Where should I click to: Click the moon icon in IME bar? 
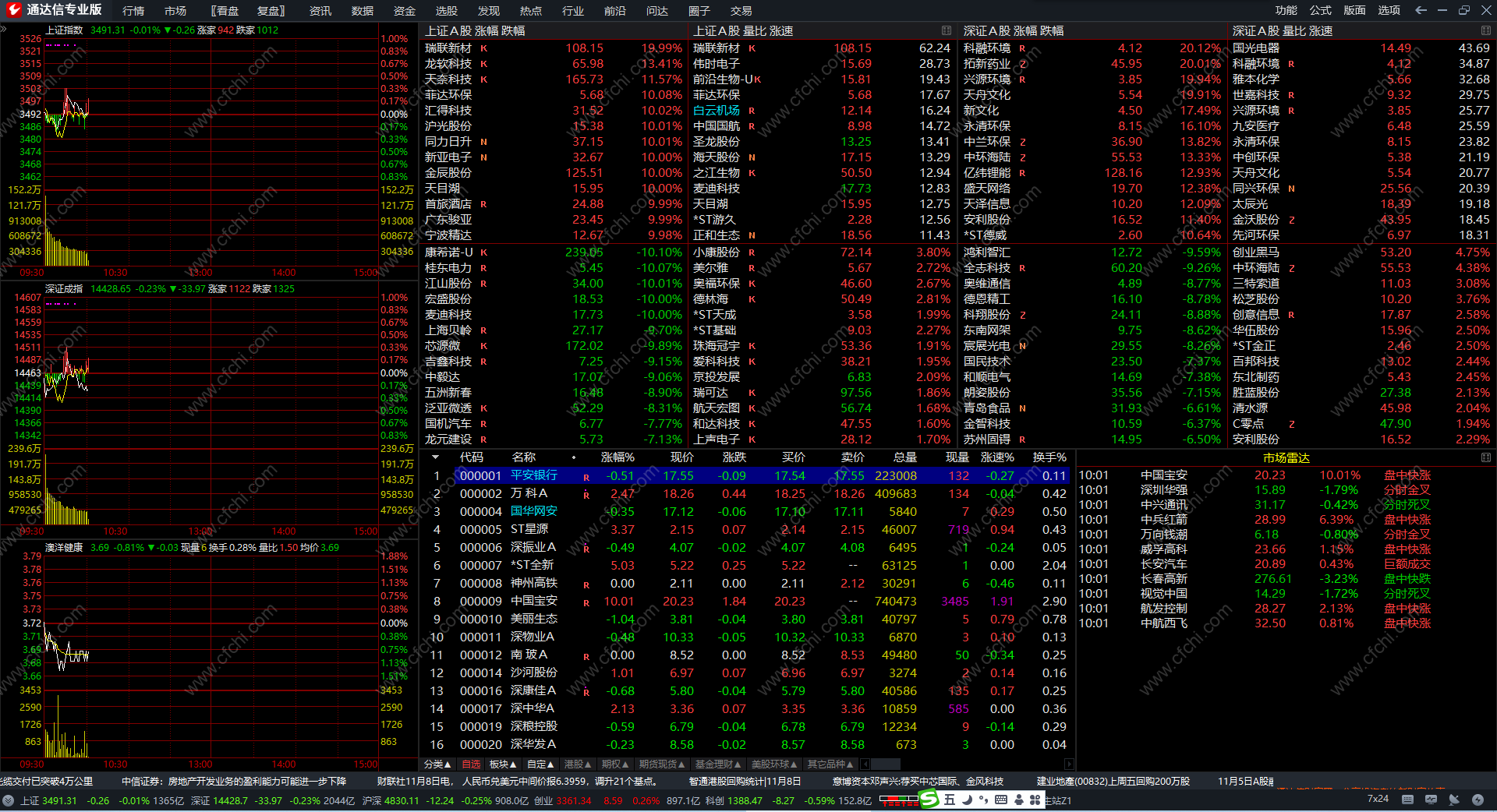coord(967,800)
